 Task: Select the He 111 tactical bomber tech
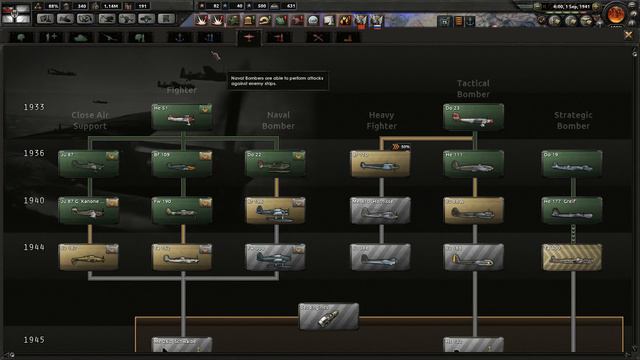point(473,164)
